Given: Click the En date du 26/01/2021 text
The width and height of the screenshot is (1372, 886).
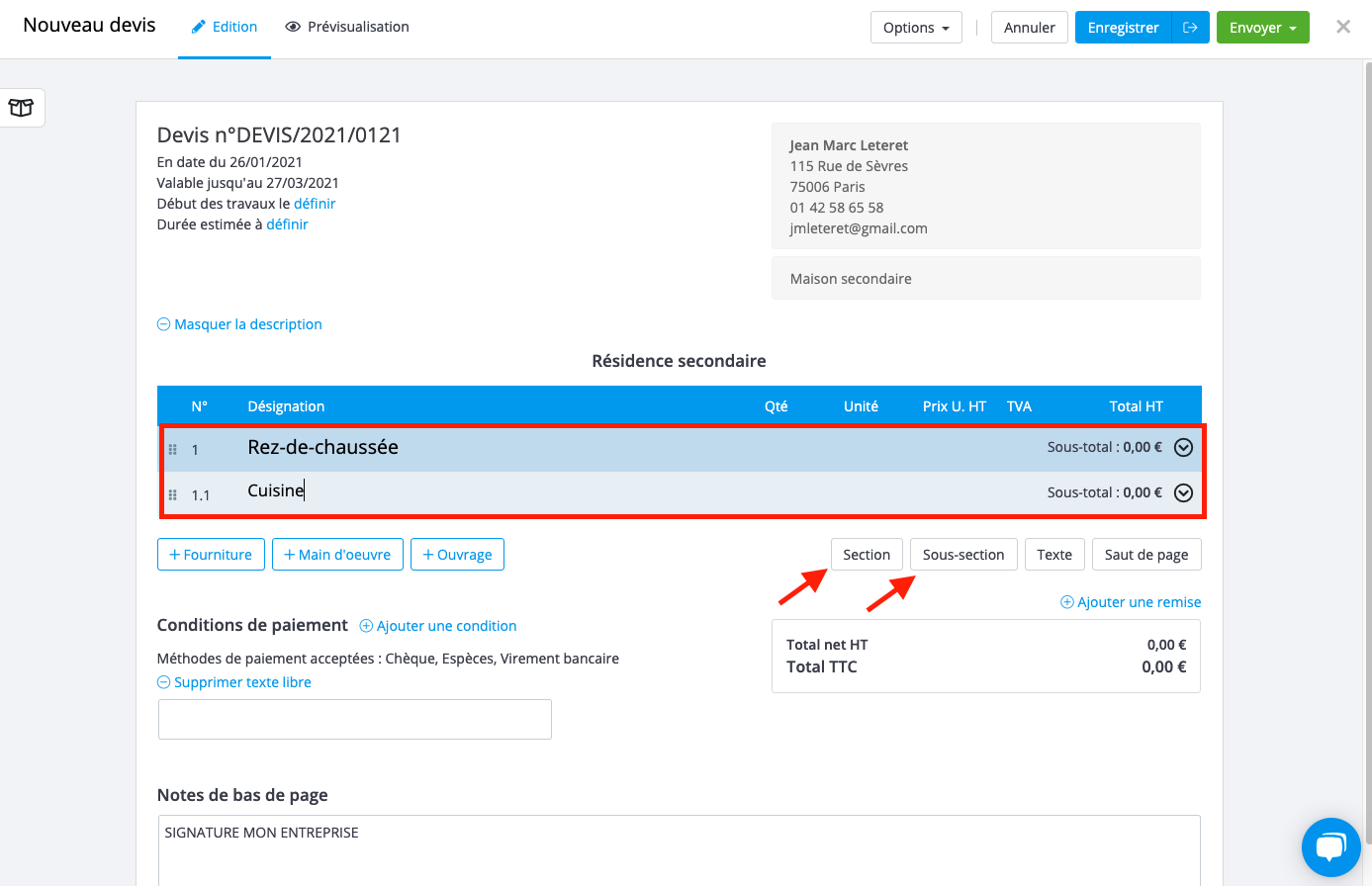Looking at the screenshot, I should [x=229, y=162].
